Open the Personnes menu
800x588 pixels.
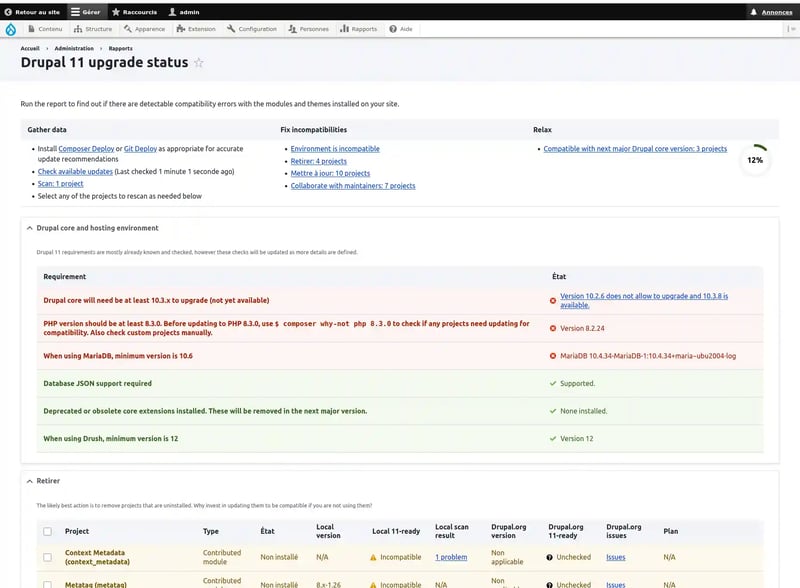[x=309, y=29]
